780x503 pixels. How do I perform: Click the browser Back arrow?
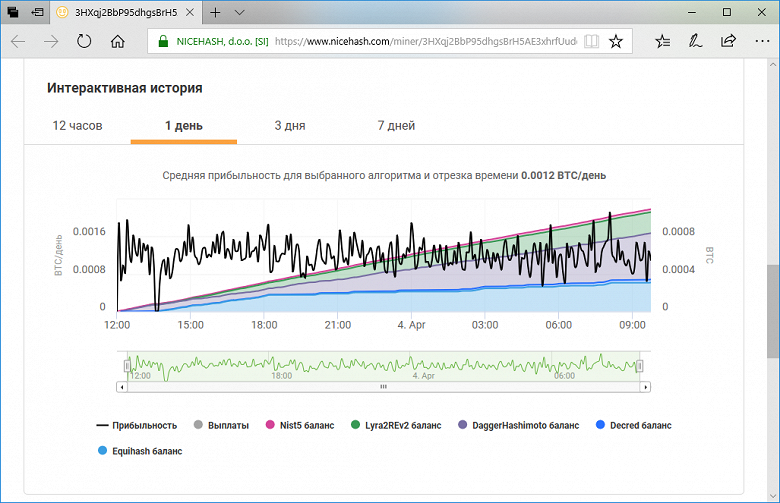tap(18, 41)
